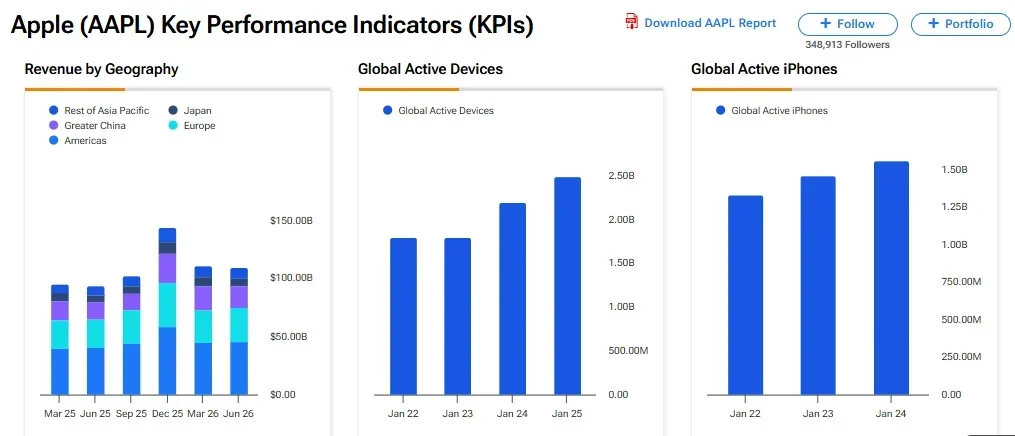Click the $100.00B axis label
This screenshot has height=436, width=1015.
click(x=291, y=278)
